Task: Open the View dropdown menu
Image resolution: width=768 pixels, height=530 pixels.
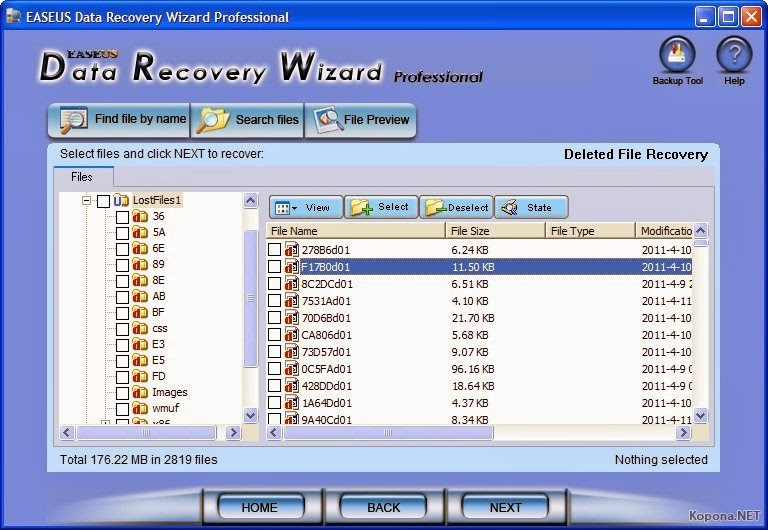Action: pyautogui.click(x=306, y=208)
